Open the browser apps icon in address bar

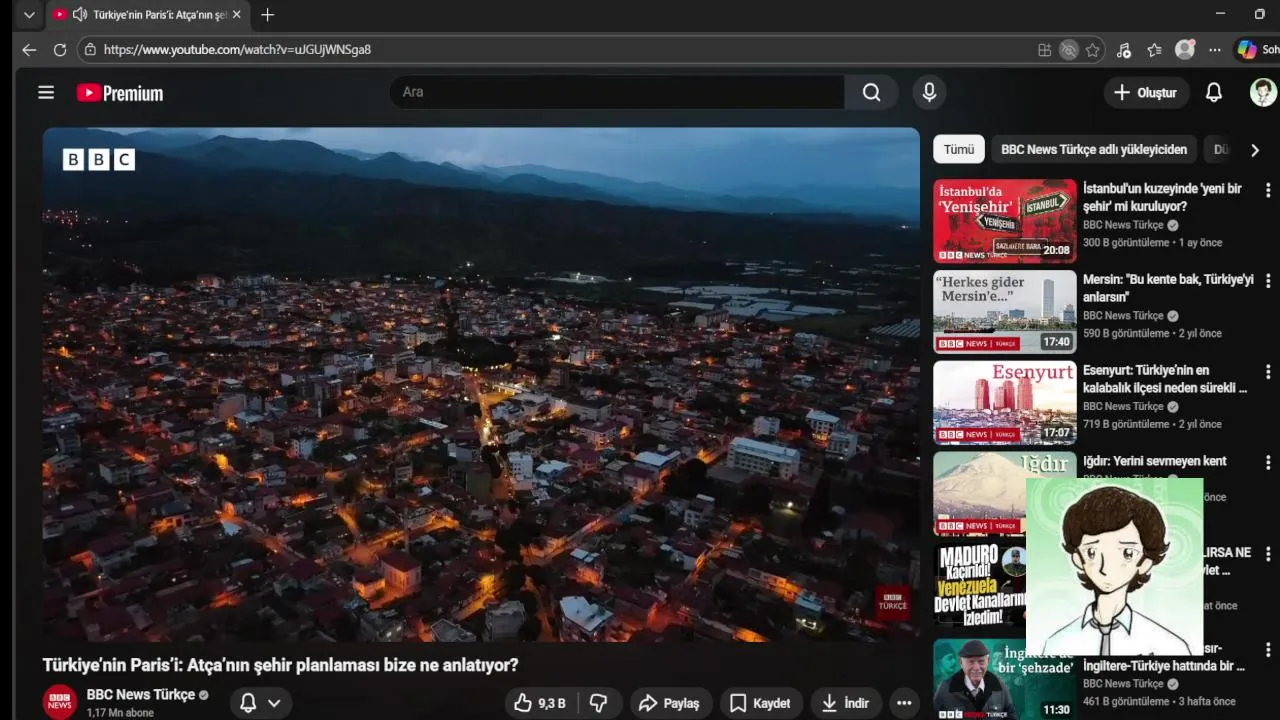click(x=1045, y=50)
